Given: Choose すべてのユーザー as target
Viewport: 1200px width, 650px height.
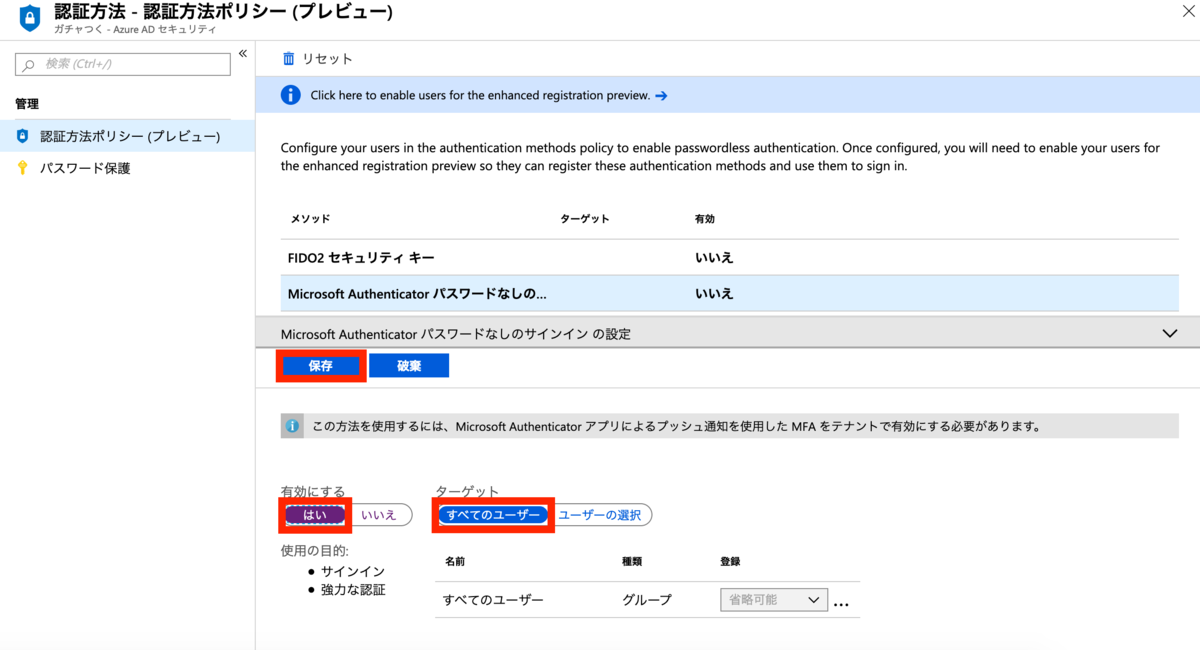Looking at the screenshot, I should (494, 514).
